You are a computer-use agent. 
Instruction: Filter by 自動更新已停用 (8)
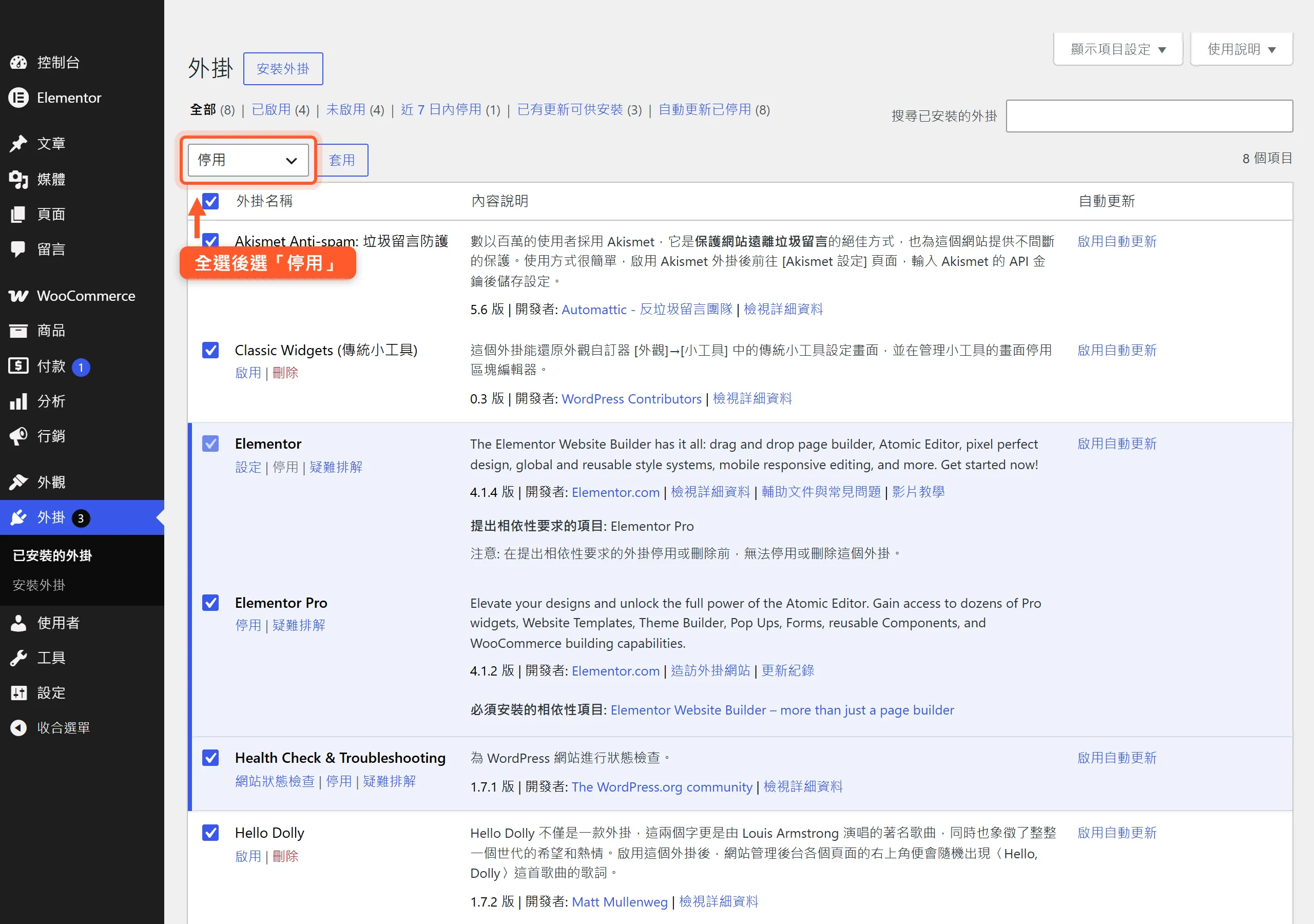[714, 109]
